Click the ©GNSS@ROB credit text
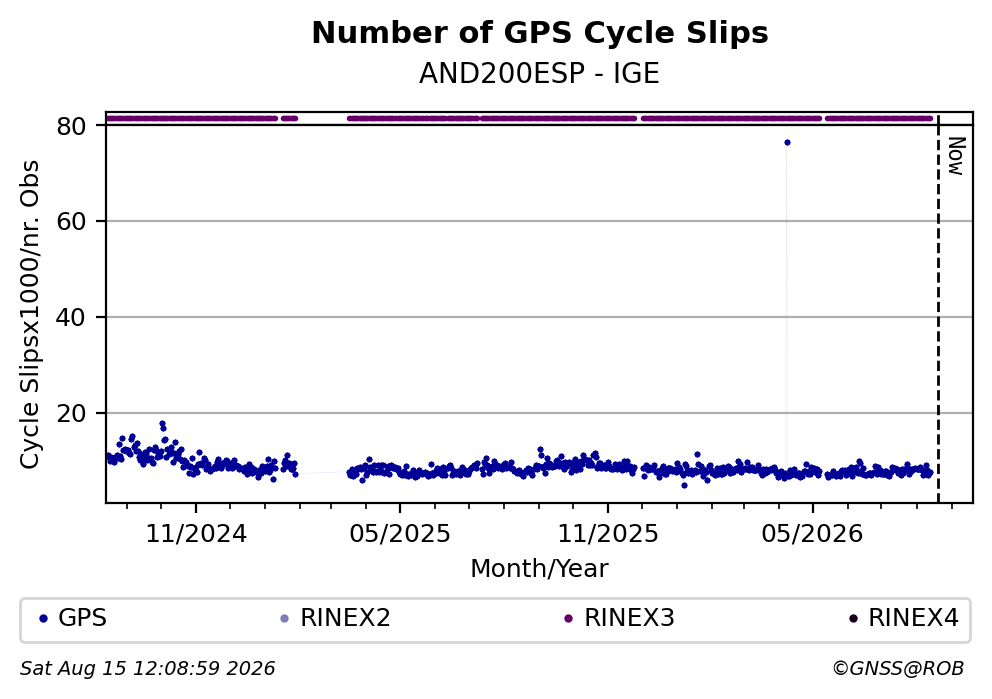 898,669
